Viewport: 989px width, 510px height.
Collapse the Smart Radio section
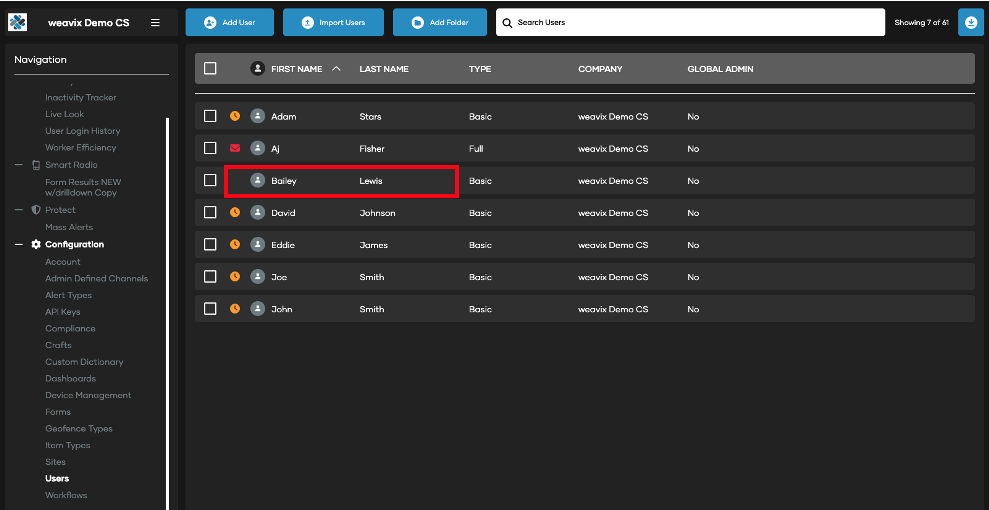[x=19, y=165]
